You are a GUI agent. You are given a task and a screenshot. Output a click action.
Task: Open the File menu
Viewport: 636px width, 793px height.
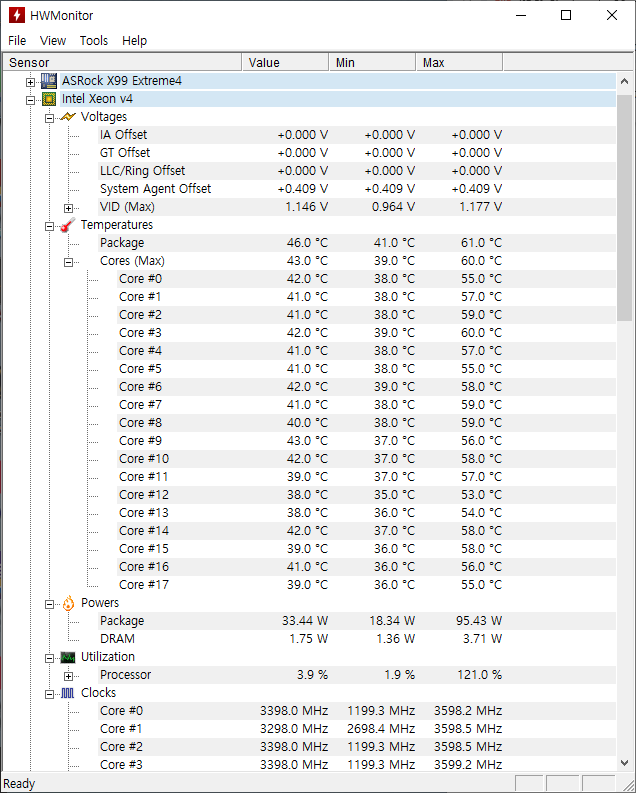(17, 40)
